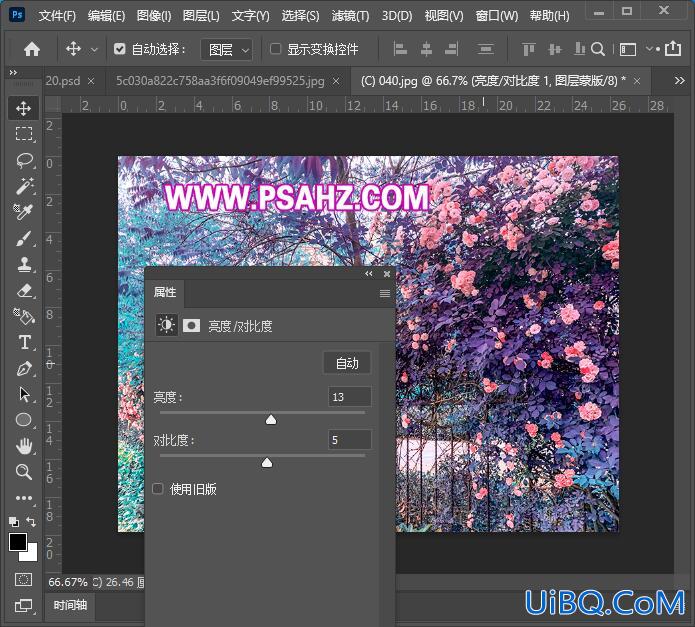Toggle Quick Mask mode
Viewport: 695px width, 627px height.
point(23,580)
